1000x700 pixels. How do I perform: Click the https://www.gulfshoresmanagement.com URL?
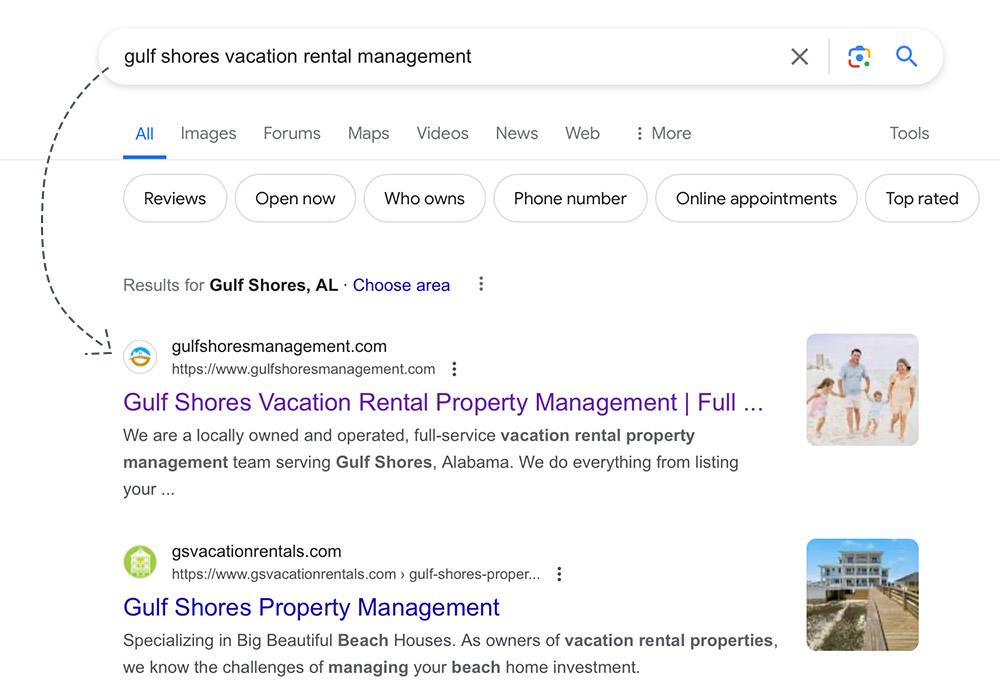(x=303, y=369)
